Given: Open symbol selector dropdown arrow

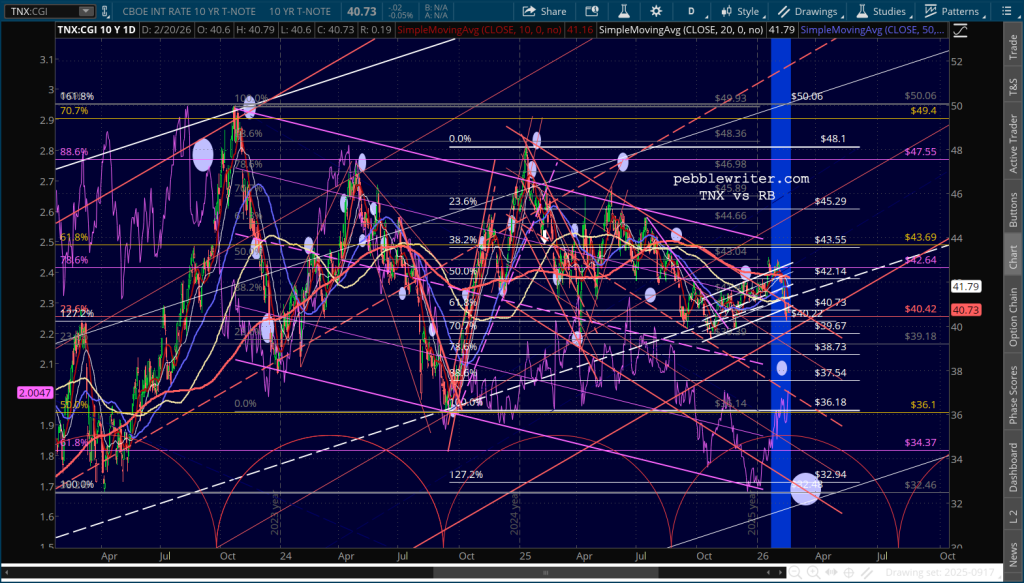Looking at the screenshot, I should pyautogui.click(x=87, y=11).
